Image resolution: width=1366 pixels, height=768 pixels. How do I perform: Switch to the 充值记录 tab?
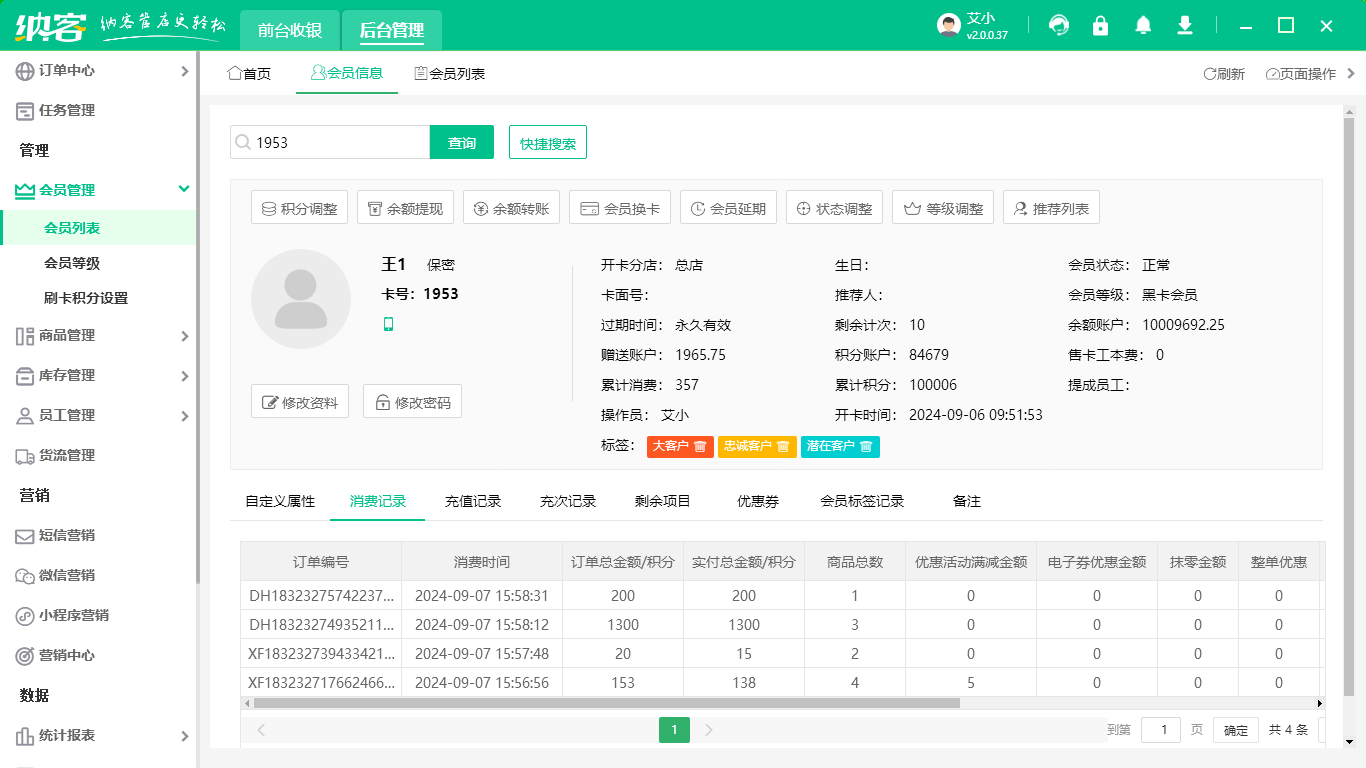(x=473, y=501)
